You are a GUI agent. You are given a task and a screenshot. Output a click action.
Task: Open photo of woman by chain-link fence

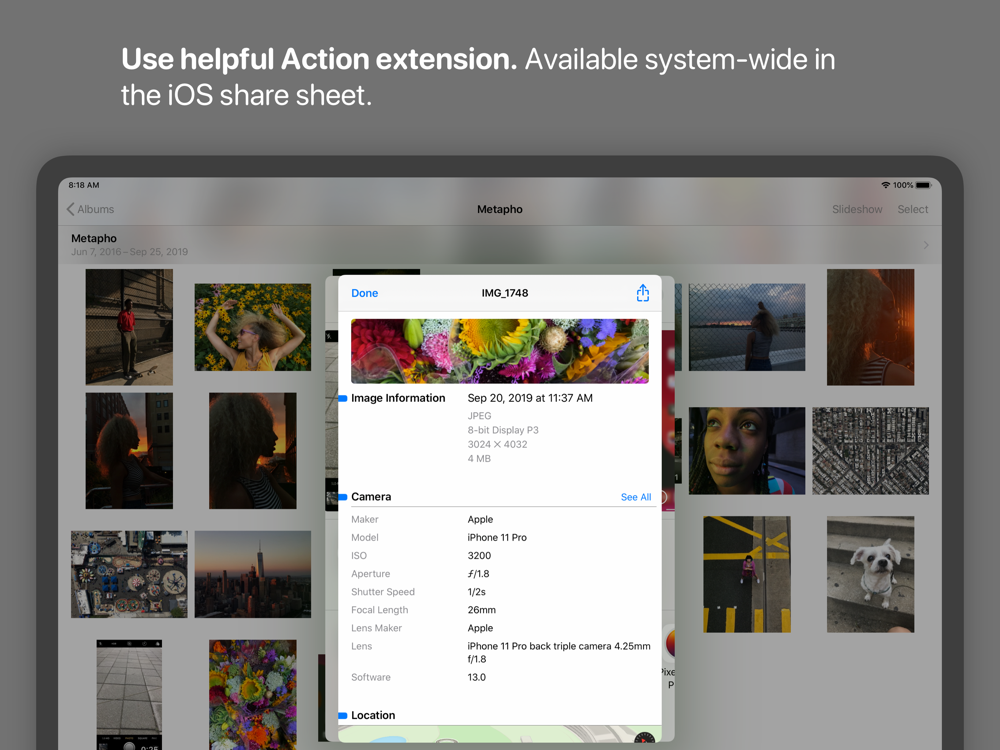[747, 327]
